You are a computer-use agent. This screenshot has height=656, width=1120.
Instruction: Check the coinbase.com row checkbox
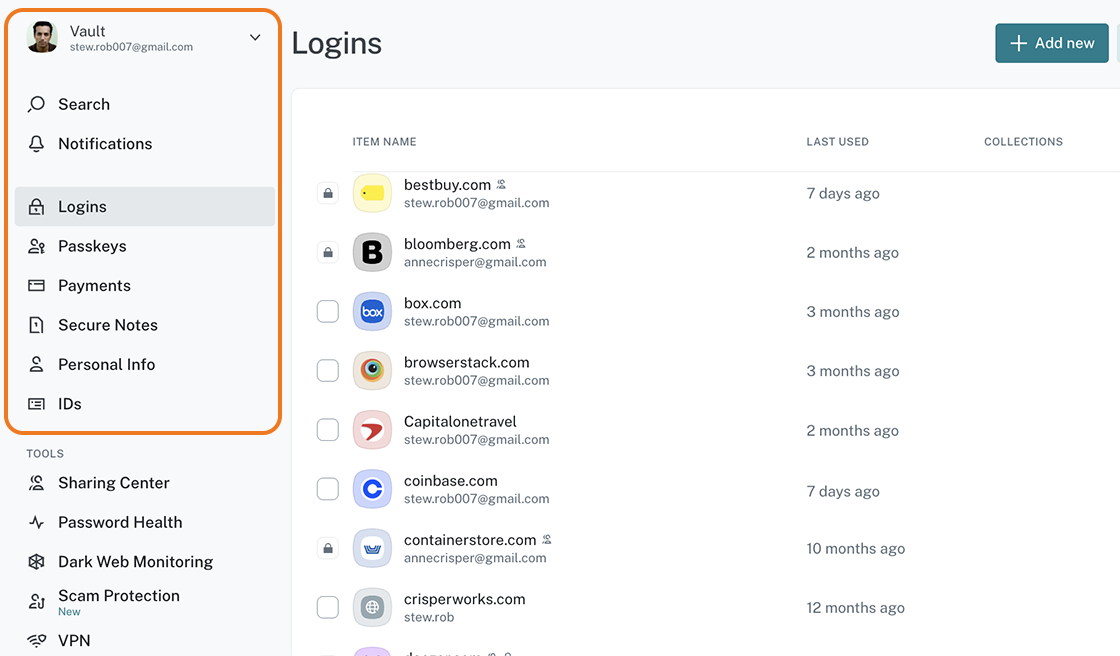[x=328, y=489]
